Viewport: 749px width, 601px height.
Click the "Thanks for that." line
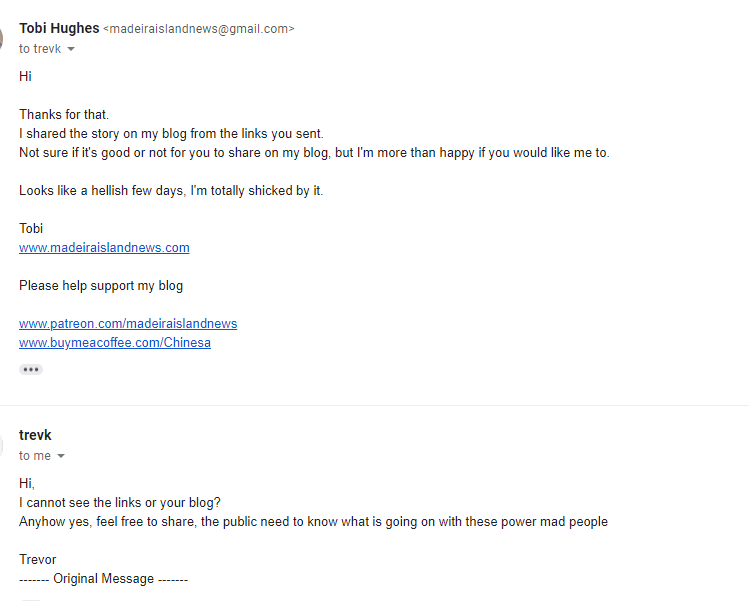point(64,115)
